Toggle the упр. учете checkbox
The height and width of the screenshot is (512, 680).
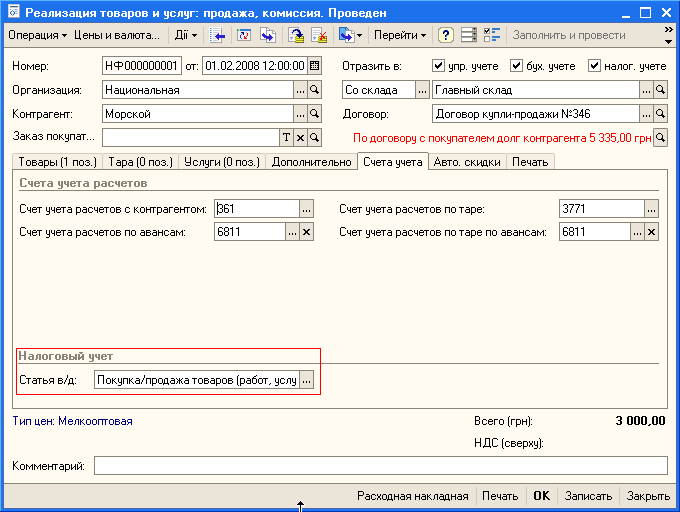(x=438, y=67)
